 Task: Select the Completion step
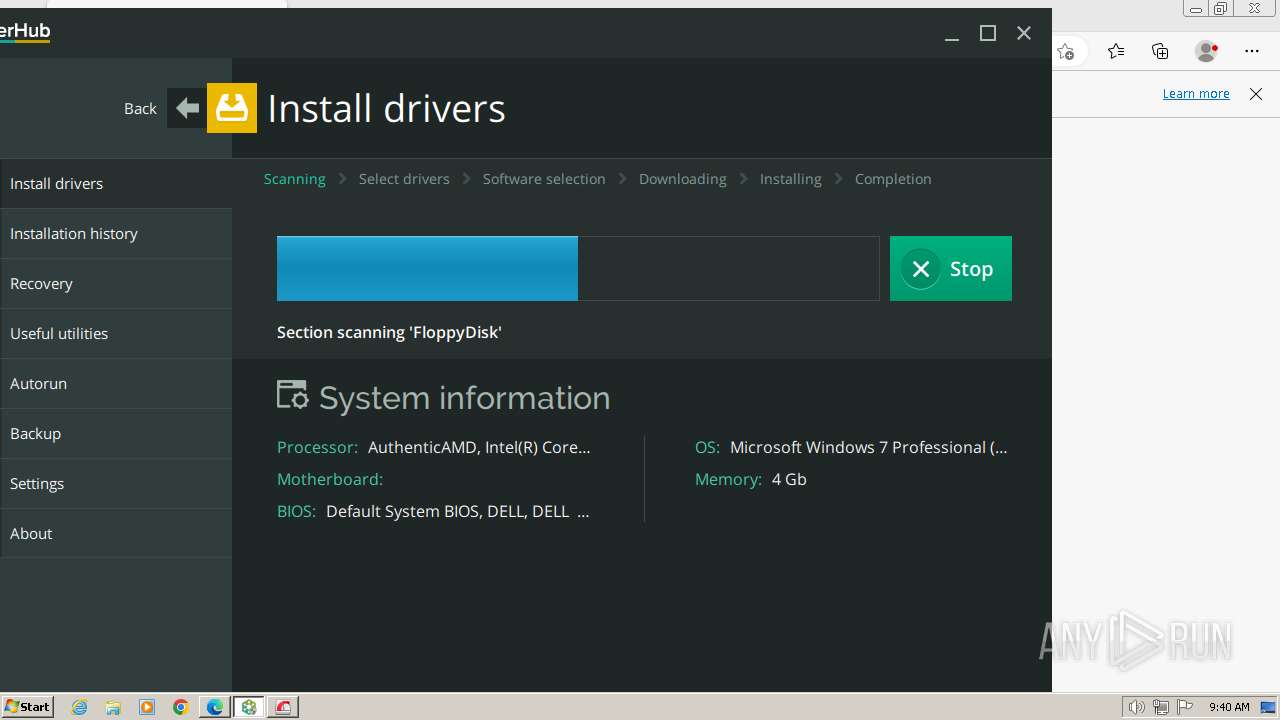pos(893,179)
